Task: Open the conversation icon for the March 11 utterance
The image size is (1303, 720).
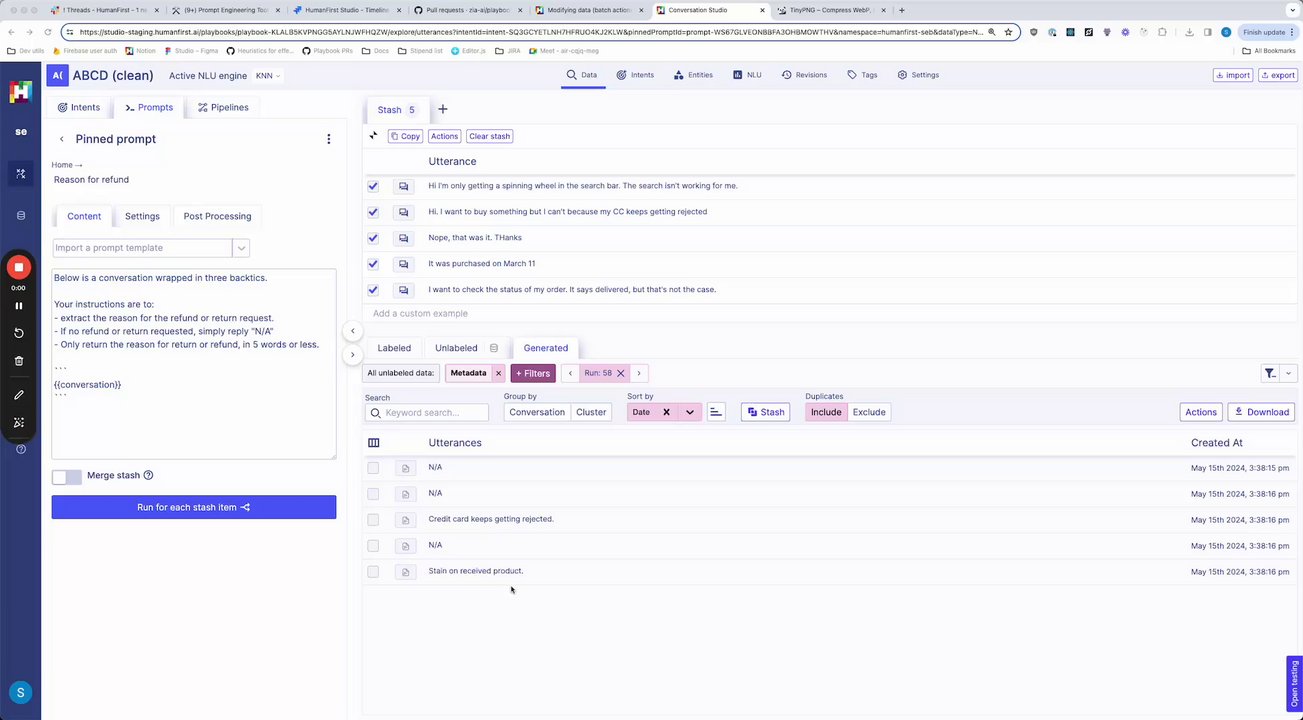Action: [404, 264]
